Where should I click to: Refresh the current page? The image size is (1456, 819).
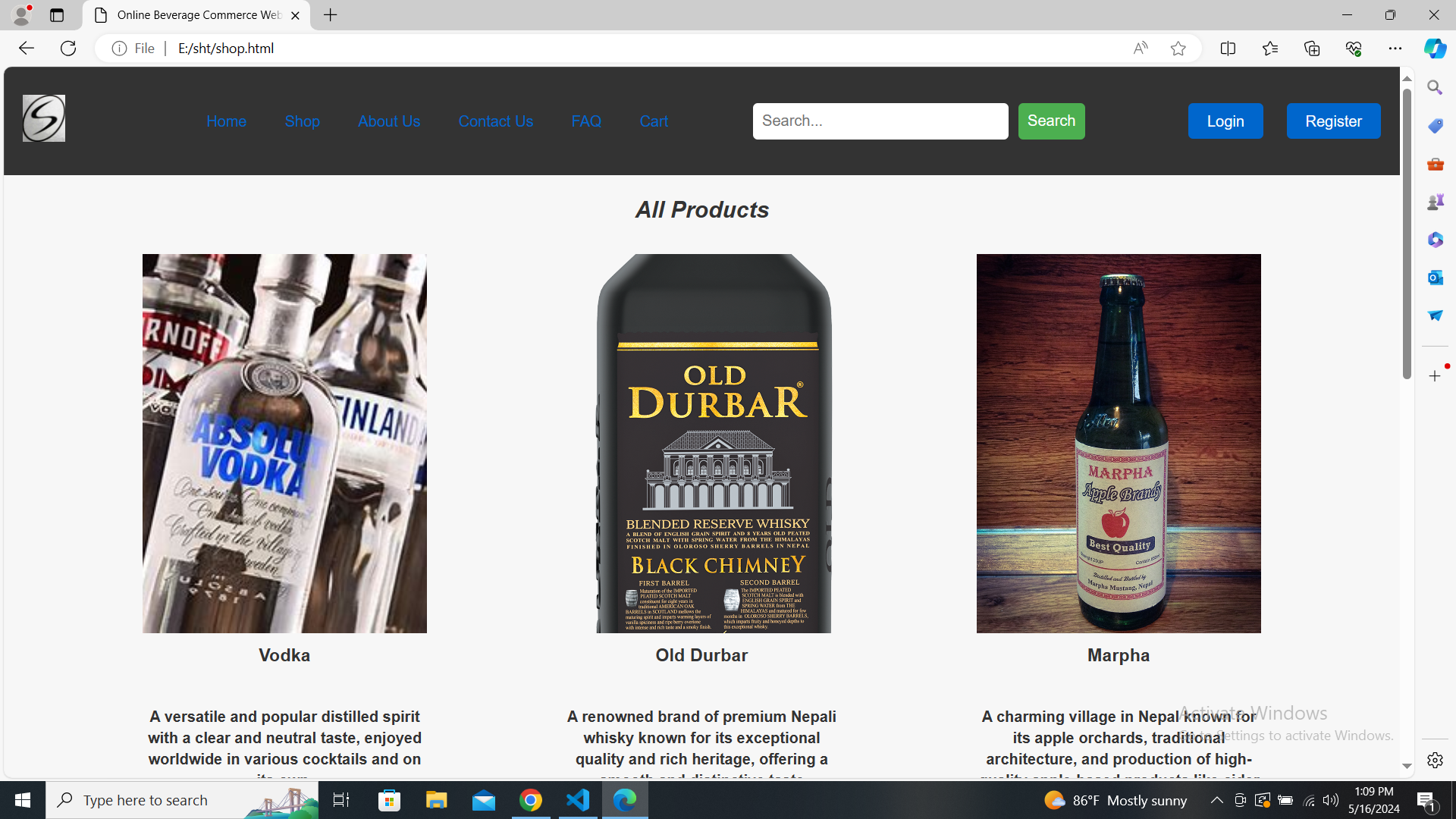(x=68, y=48)
